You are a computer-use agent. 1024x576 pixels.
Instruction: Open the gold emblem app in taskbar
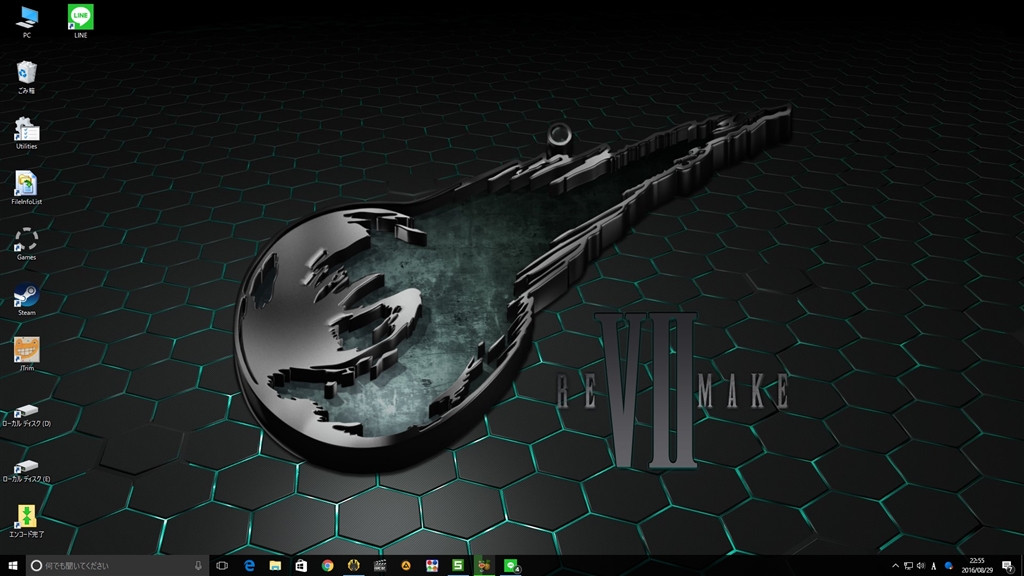[x=353, y=566]
